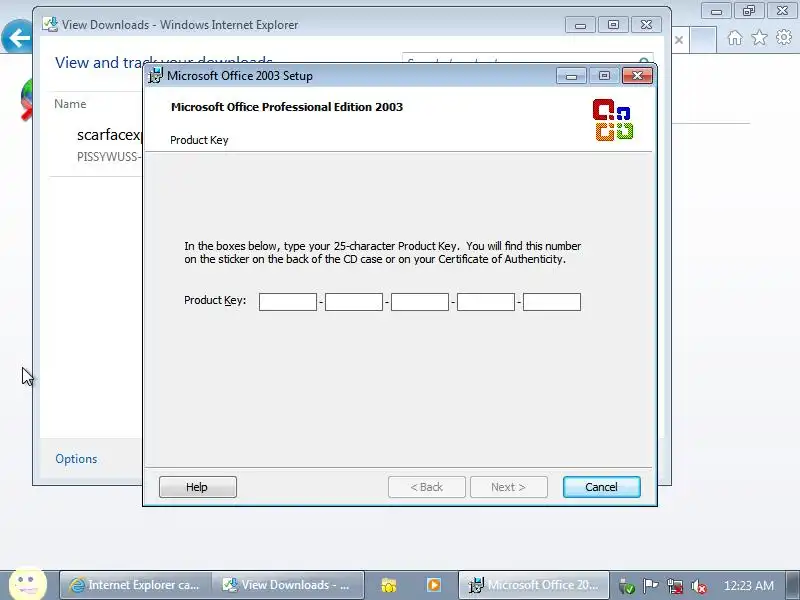Screen dimensions: 800x600
Task: Open Help in Office Setup
Action: 197,487
